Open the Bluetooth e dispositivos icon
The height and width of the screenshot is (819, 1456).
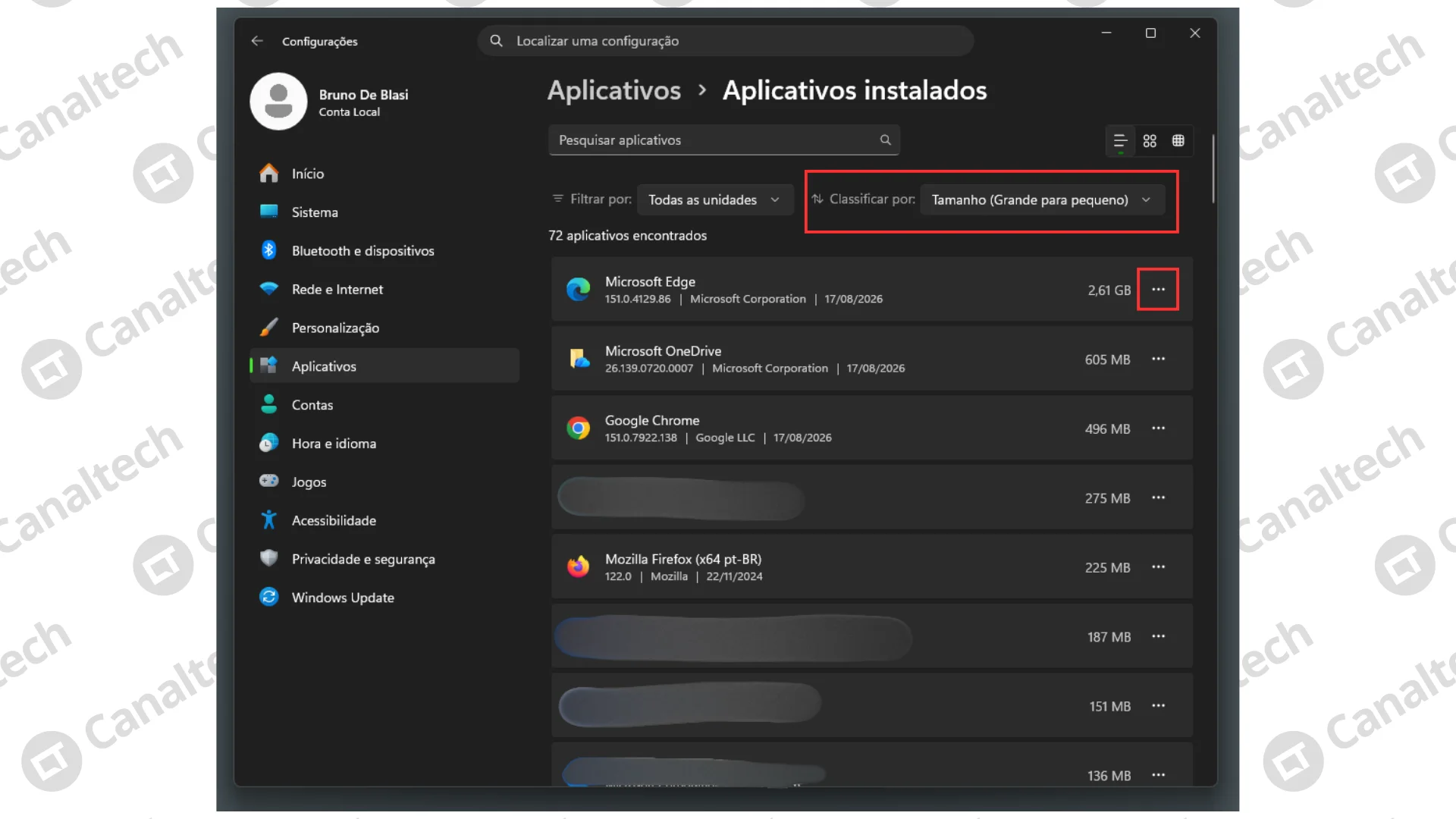coord(268,250)
